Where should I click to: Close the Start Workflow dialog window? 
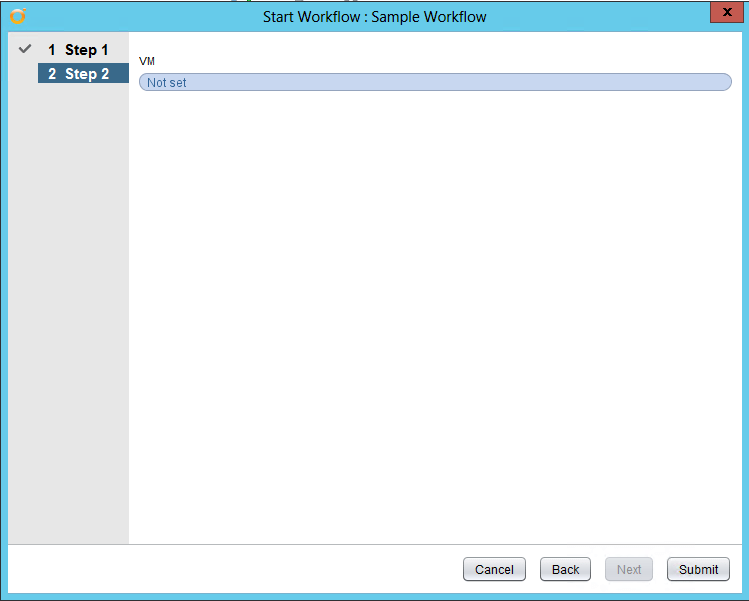point(724,12)
